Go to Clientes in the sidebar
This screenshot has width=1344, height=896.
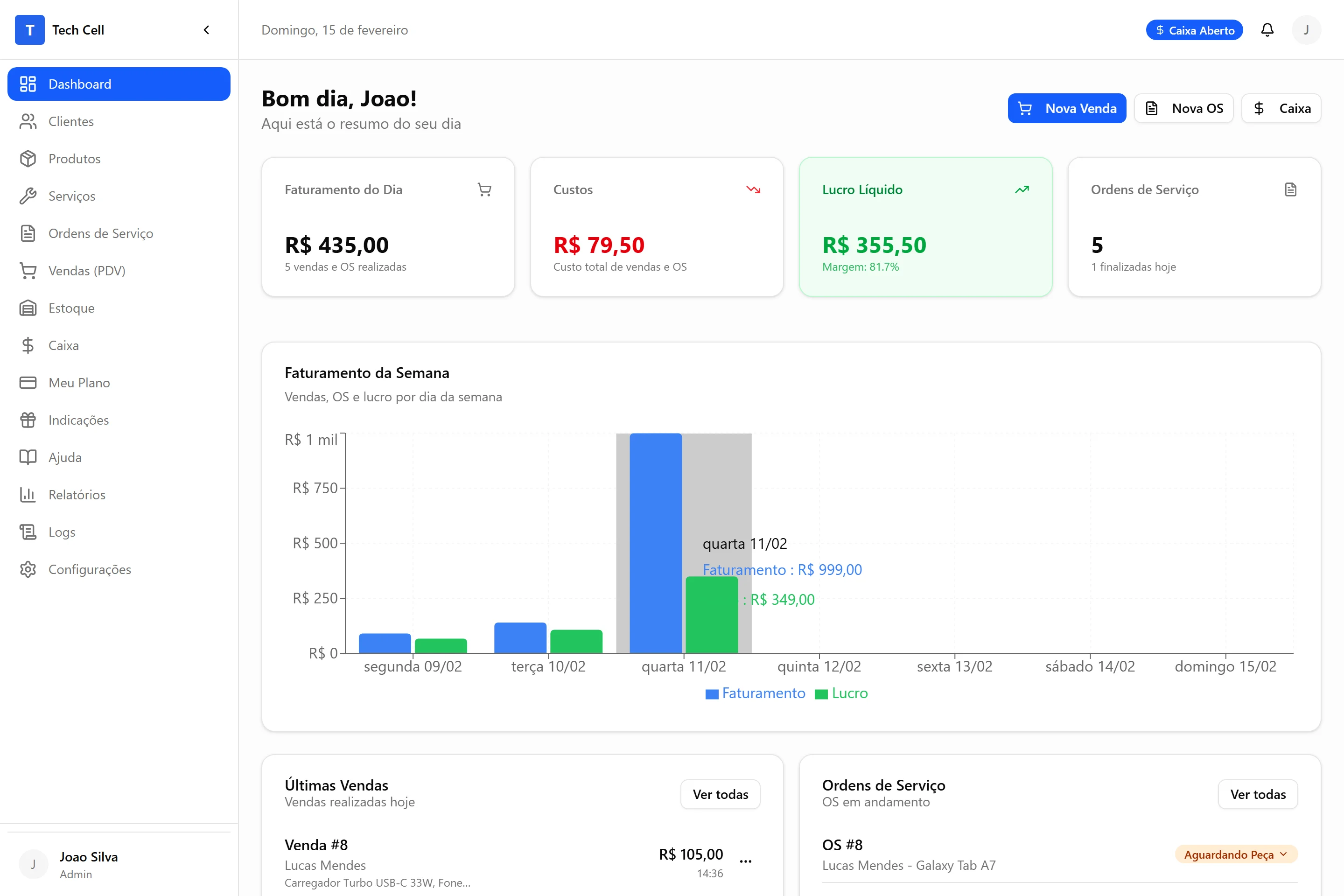tap(71, 121)
